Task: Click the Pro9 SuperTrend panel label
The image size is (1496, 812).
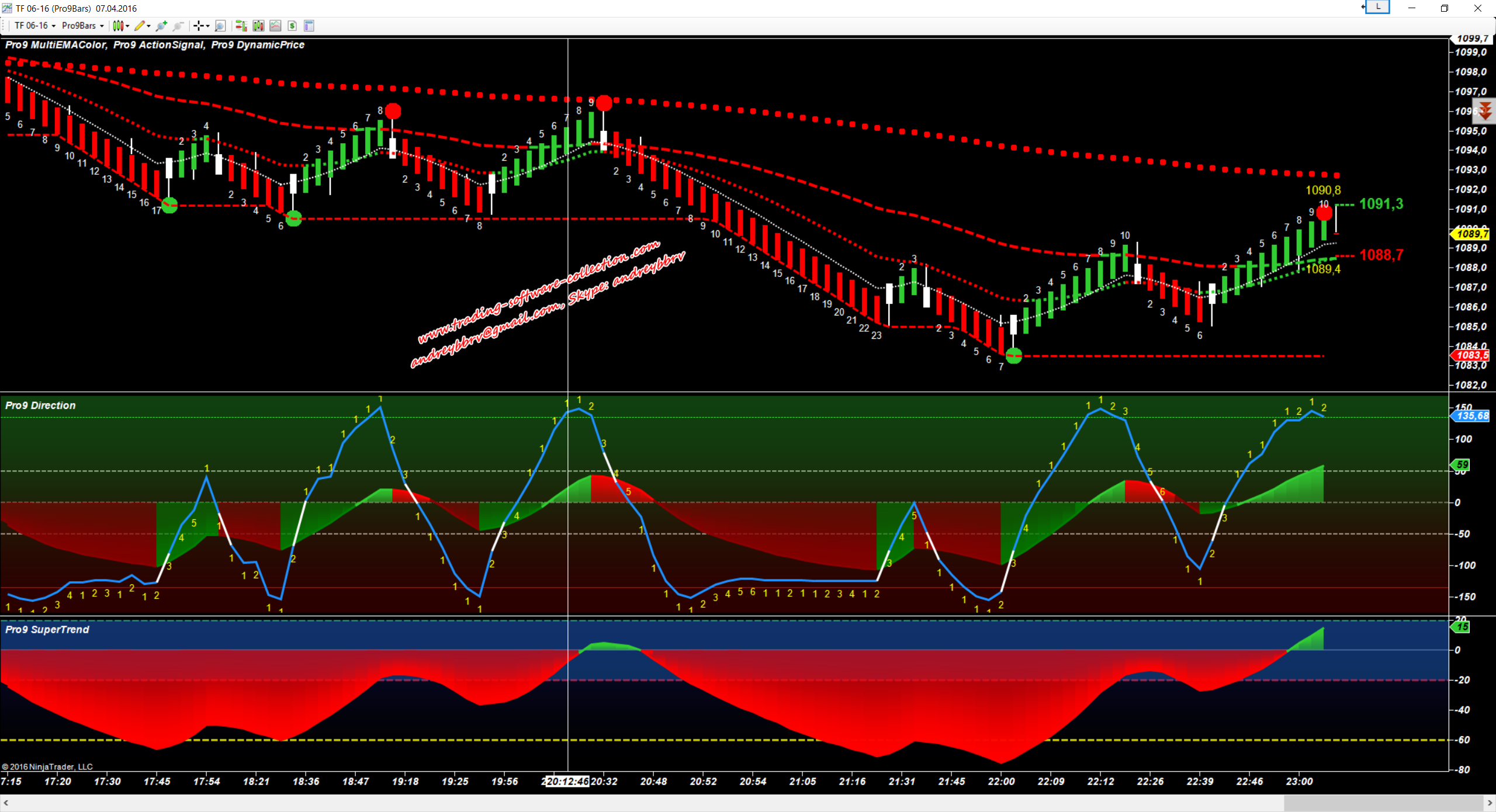Action: (47, 629)
